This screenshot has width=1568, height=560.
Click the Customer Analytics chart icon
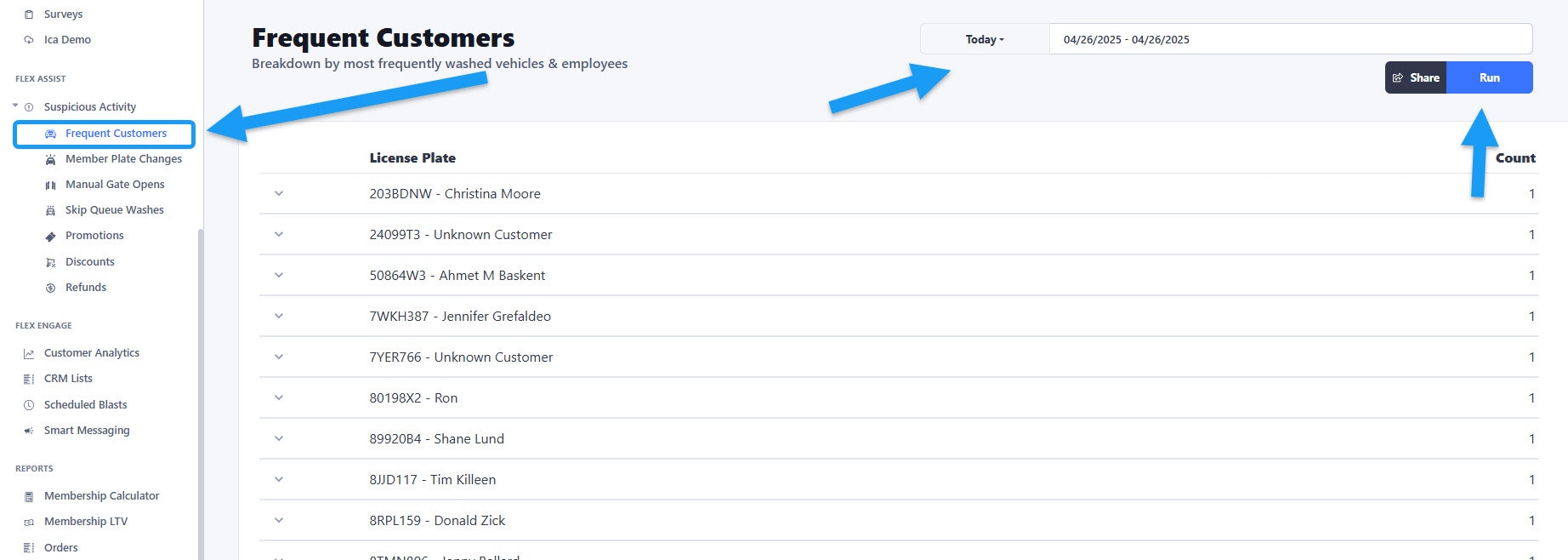tap(29, 353)
